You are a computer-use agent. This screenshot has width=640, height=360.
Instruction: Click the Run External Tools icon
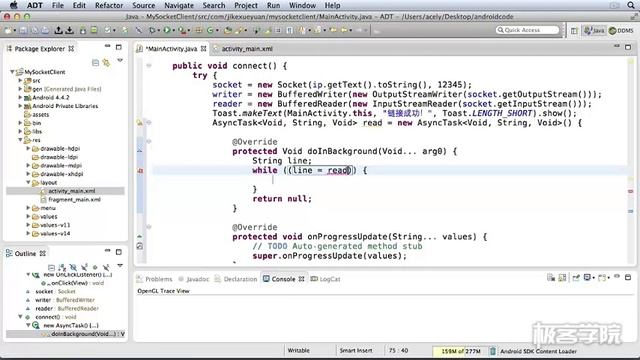(182, 30)
